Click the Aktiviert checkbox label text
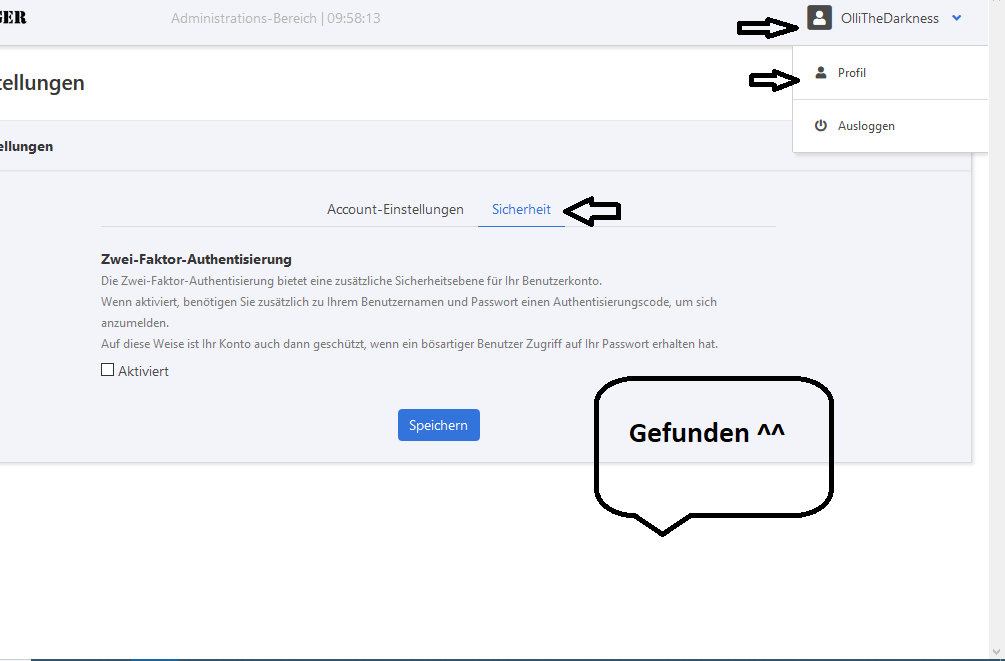This screenshot has width=1005, height=661. pyautogui.click(x=143, y=371)
